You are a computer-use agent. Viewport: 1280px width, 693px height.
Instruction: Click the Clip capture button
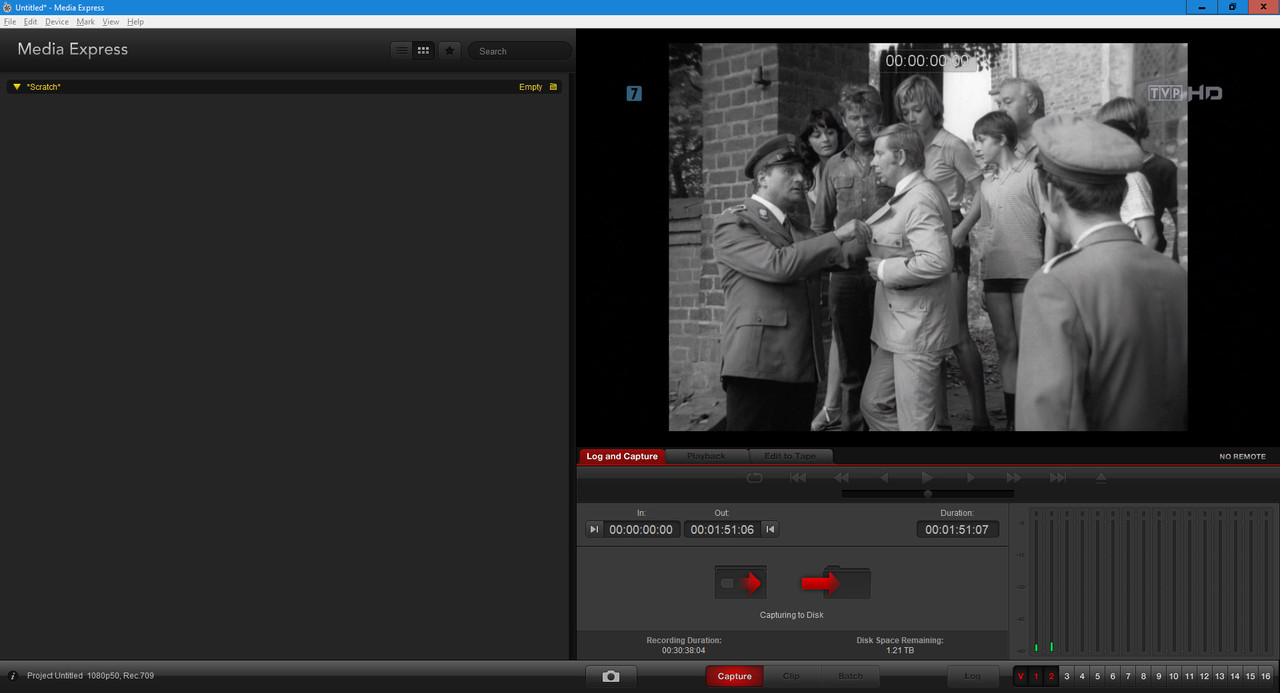[791, 676]
